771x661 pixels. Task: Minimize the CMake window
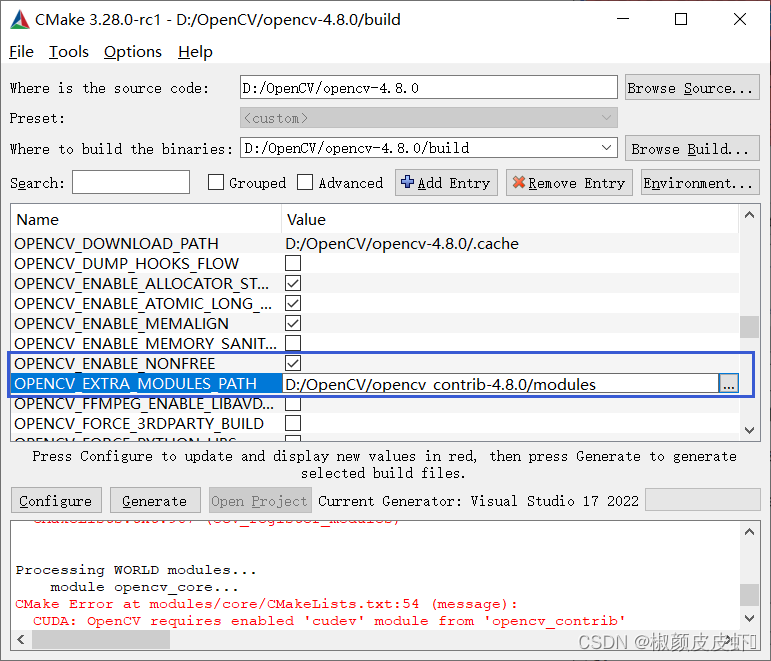point(623,19)
